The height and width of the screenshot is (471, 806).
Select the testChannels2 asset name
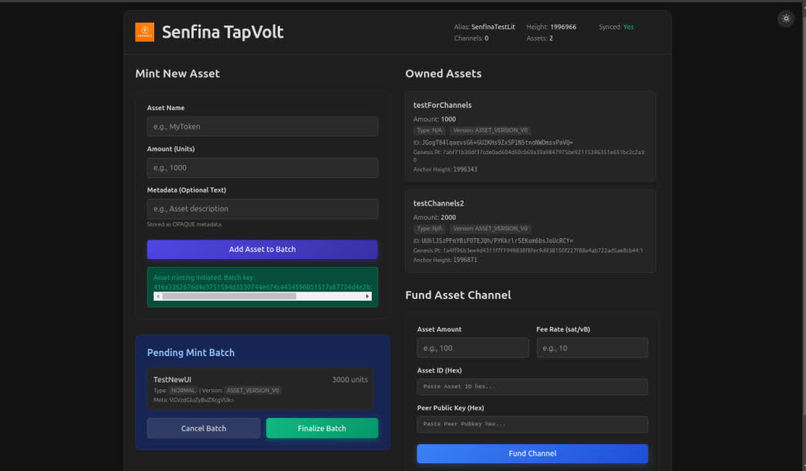438,203
